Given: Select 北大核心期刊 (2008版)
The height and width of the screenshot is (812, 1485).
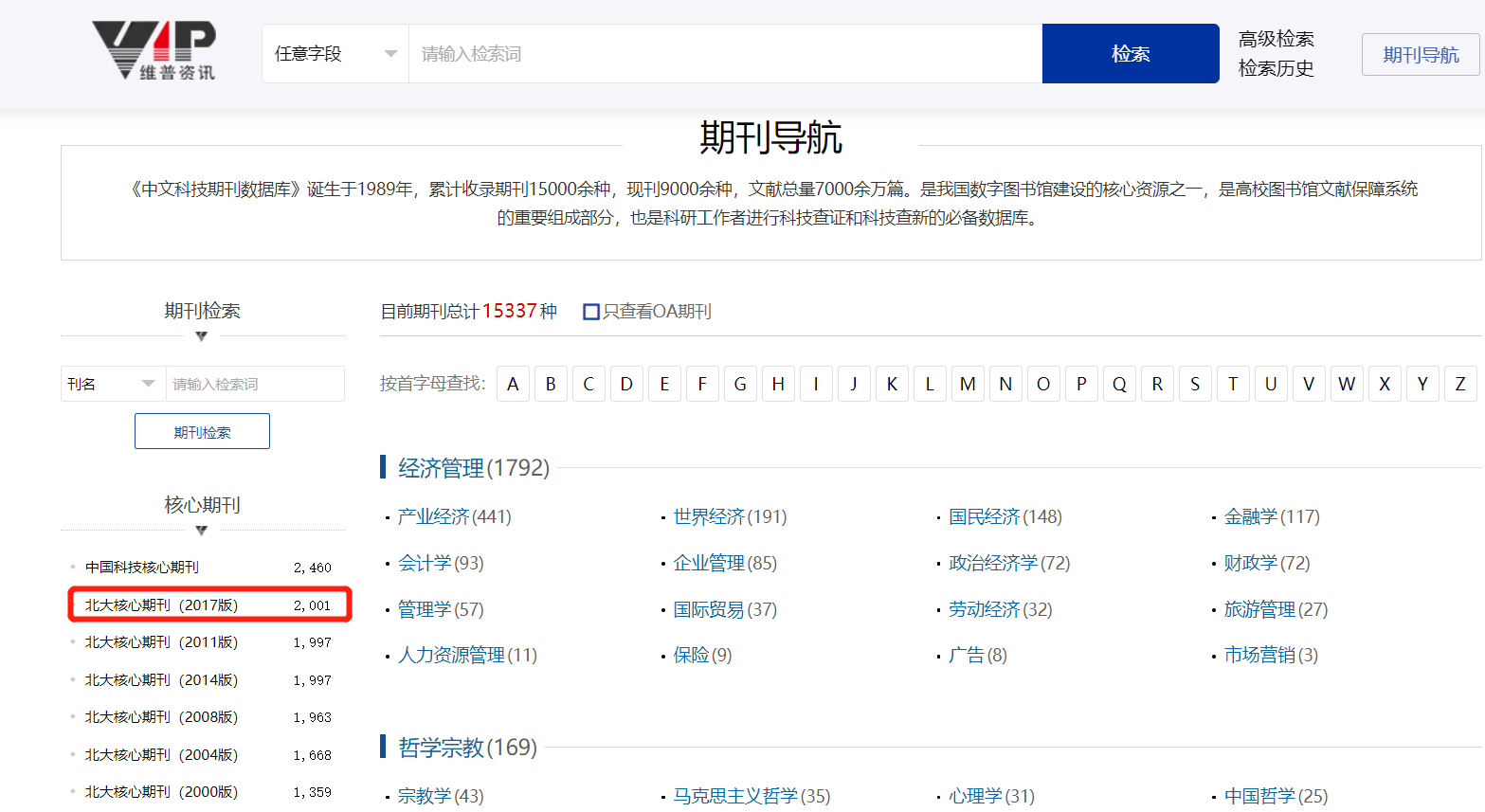Looking at the screenshot, I should click(x=161, y=717).
